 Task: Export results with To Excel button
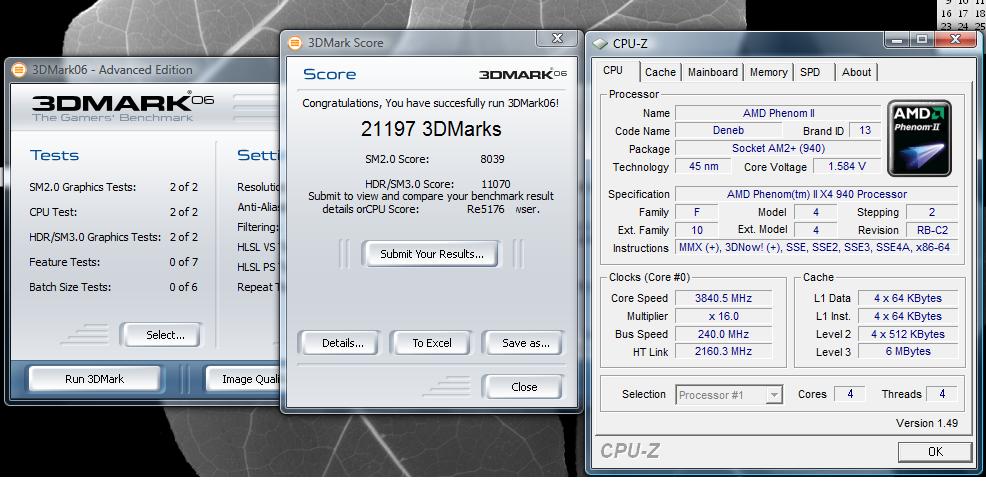(431, 344)
